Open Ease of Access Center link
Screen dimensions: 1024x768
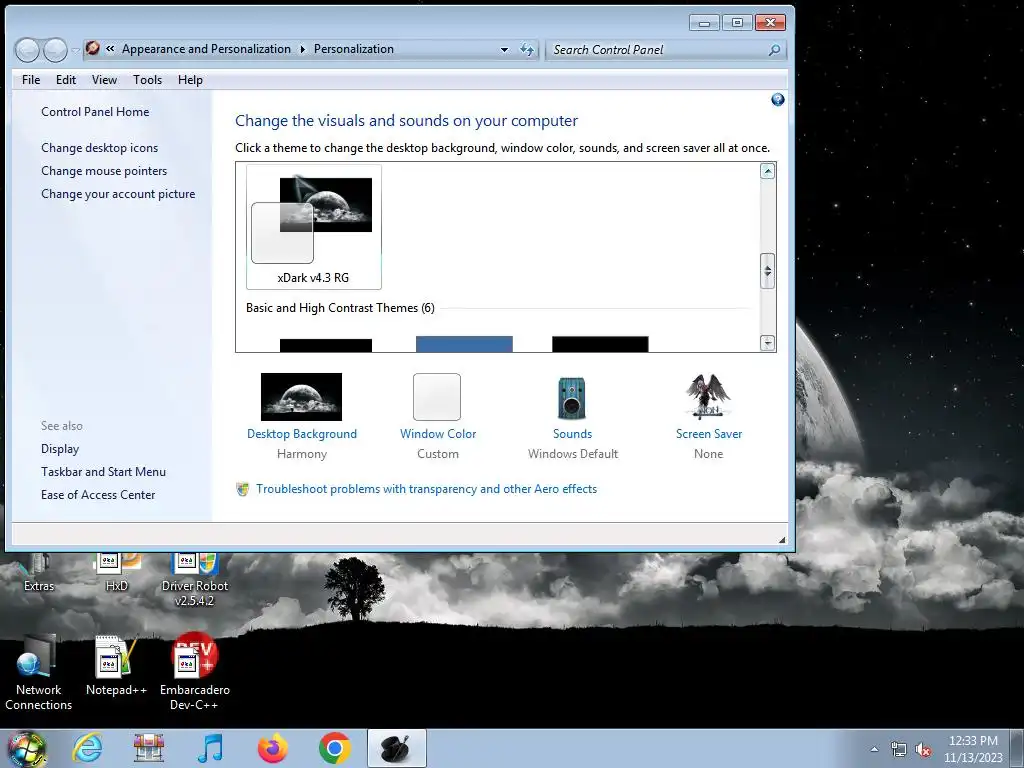pos(98,495)
